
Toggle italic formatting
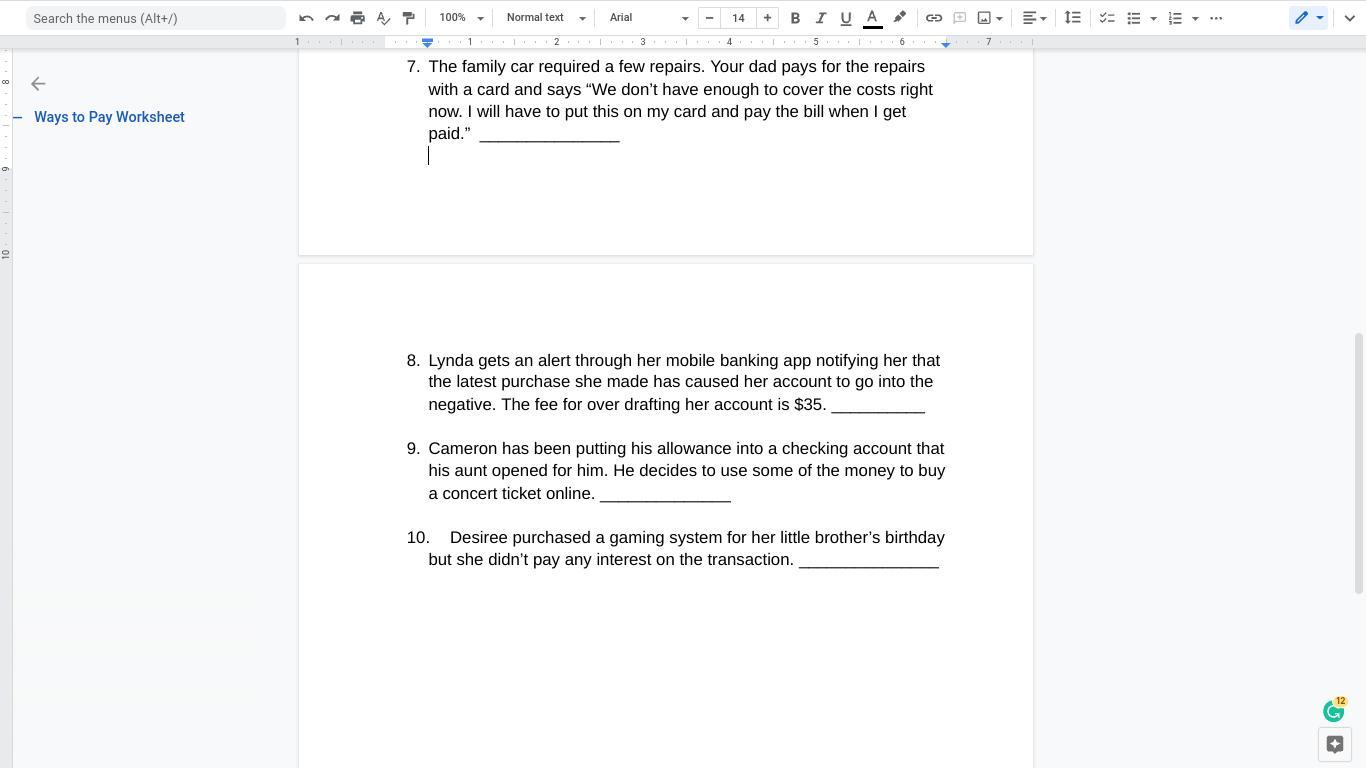[x=820, y=18]
